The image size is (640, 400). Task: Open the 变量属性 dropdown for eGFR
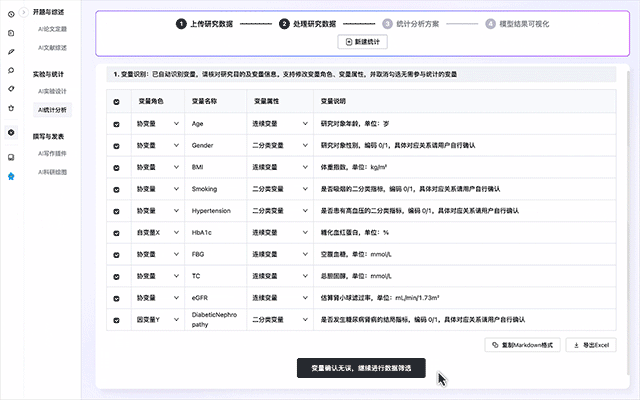[280, 298]
